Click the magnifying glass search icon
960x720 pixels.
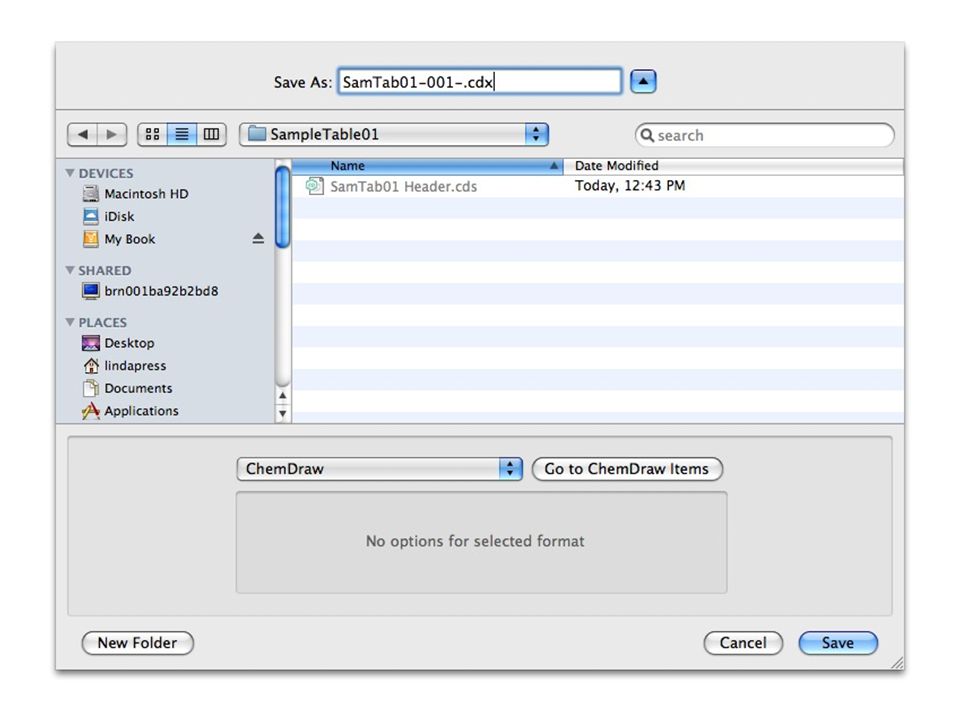(647, 135)
